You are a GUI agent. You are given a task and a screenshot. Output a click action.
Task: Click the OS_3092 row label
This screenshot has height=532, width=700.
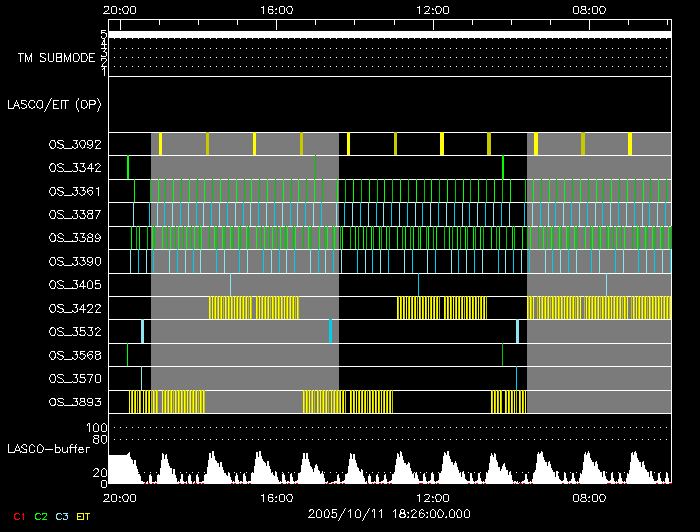(74, 144)
